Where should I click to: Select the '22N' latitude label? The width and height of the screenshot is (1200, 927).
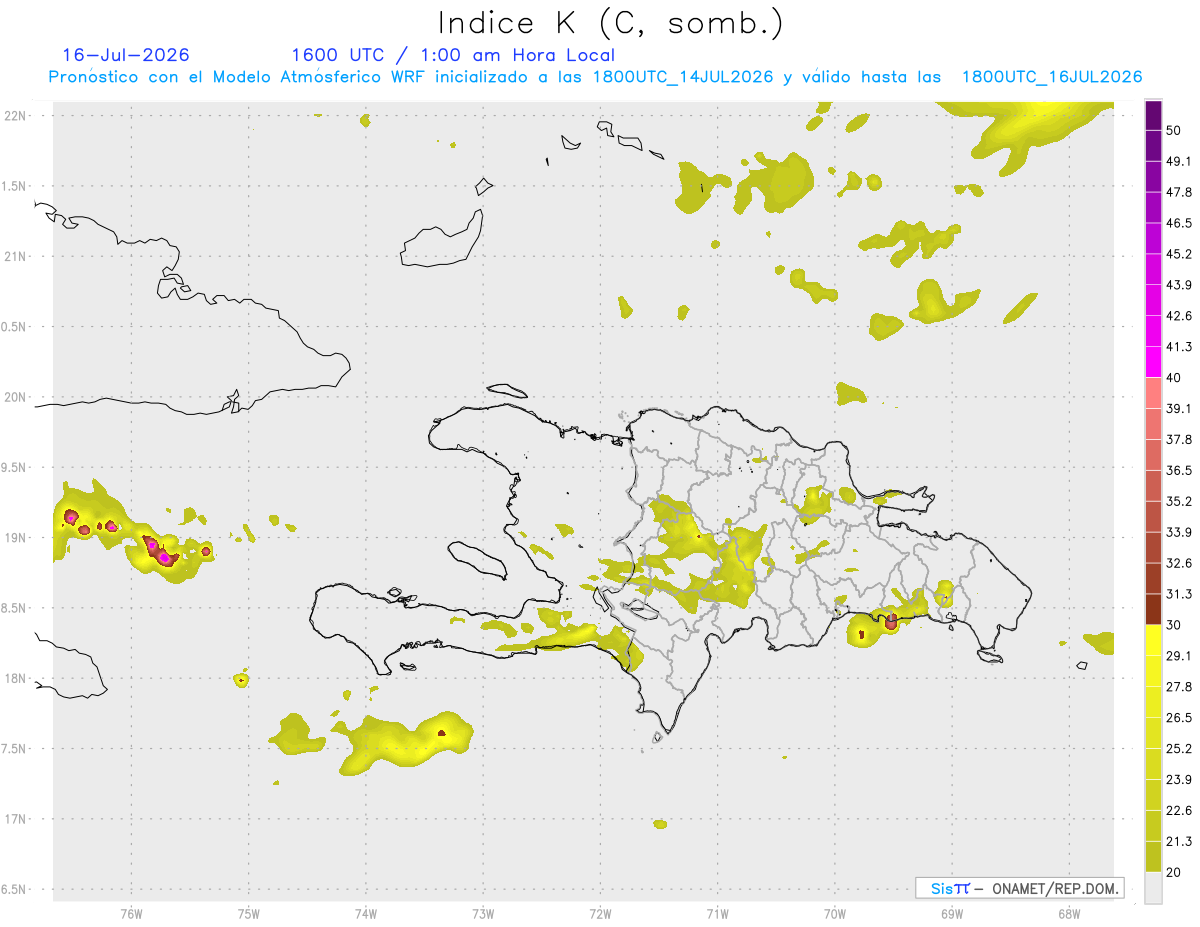16,116
